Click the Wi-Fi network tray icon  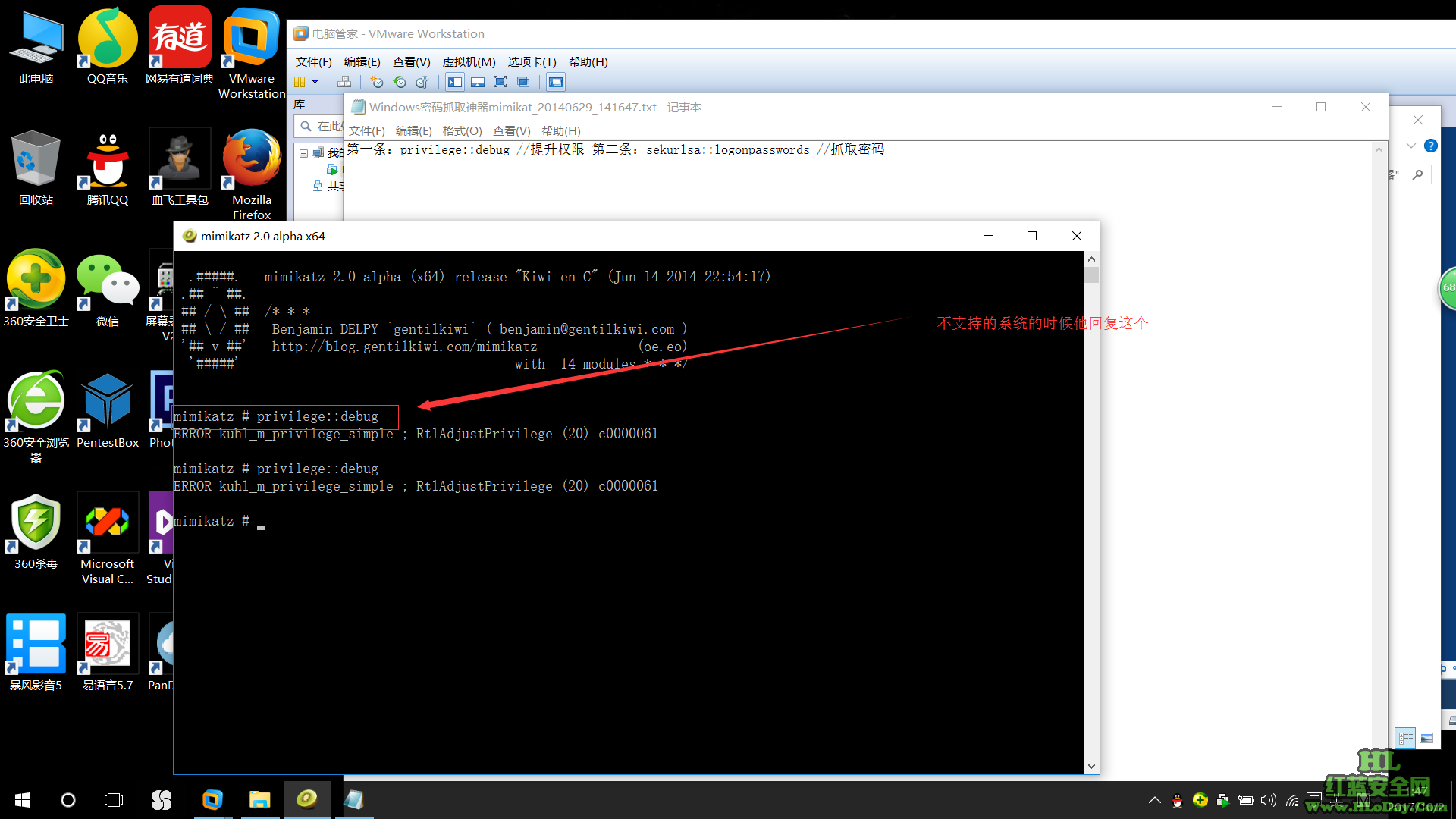point(1292,800)
